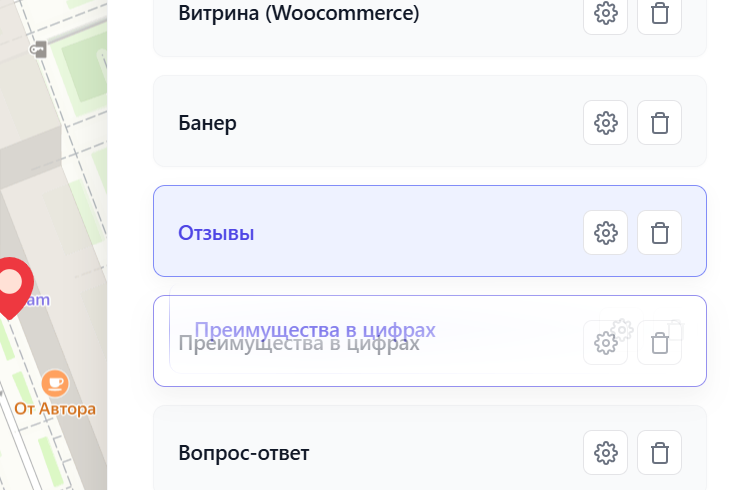Open settings gear in Преимущества в цифрах row

tap(605, 343)
